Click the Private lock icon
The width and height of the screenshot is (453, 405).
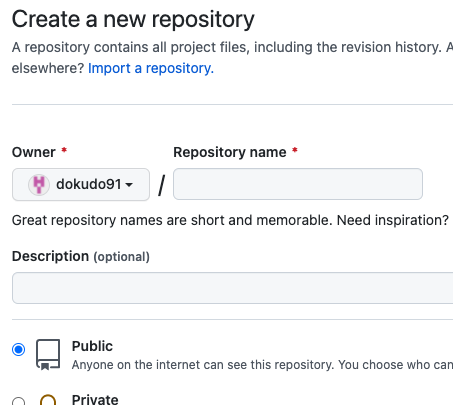48,400
